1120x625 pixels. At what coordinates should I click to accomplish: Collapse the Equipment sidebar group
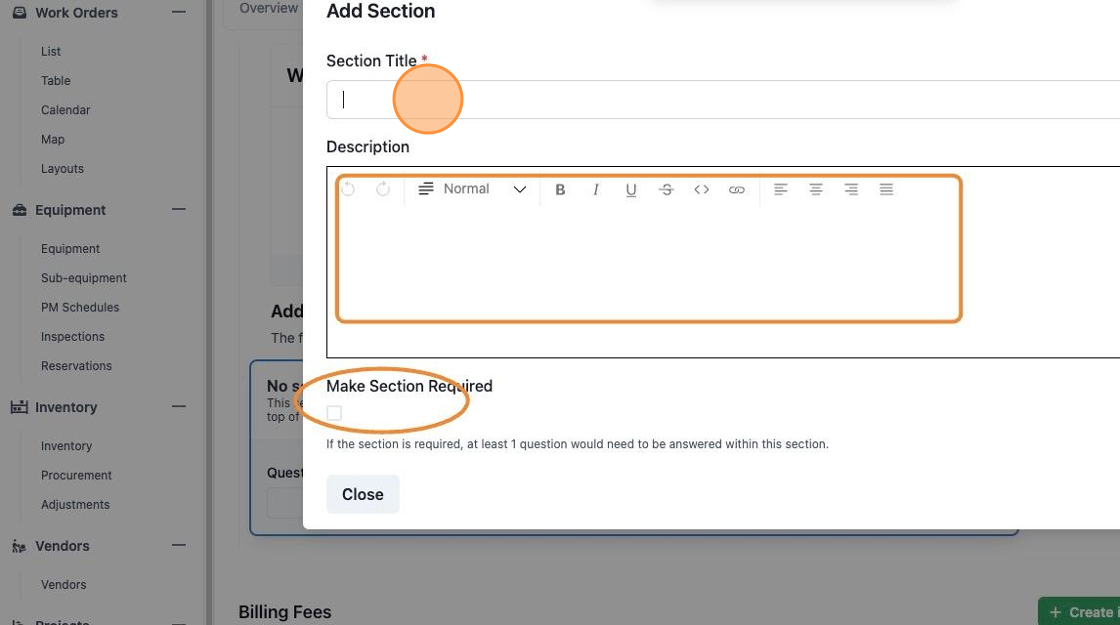[x=179, y=209]
